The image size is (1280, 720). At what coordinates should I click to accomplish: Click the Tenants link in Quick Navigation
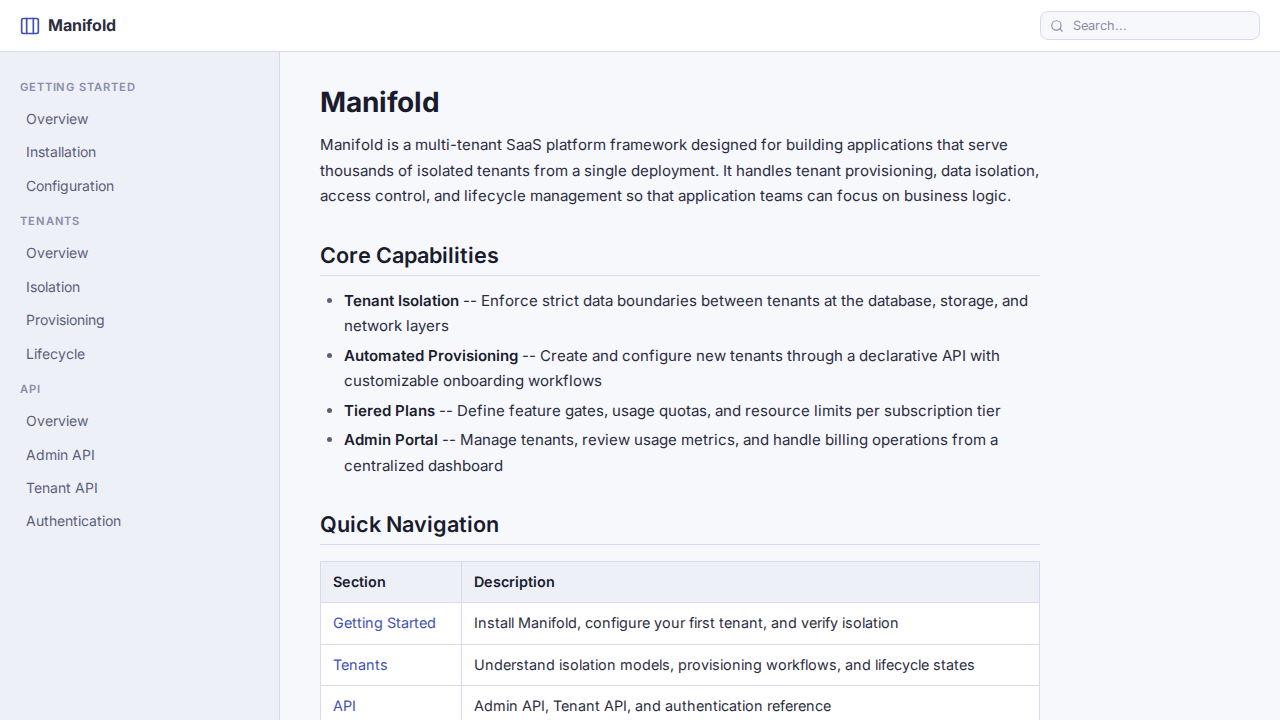tap(360, 665)
